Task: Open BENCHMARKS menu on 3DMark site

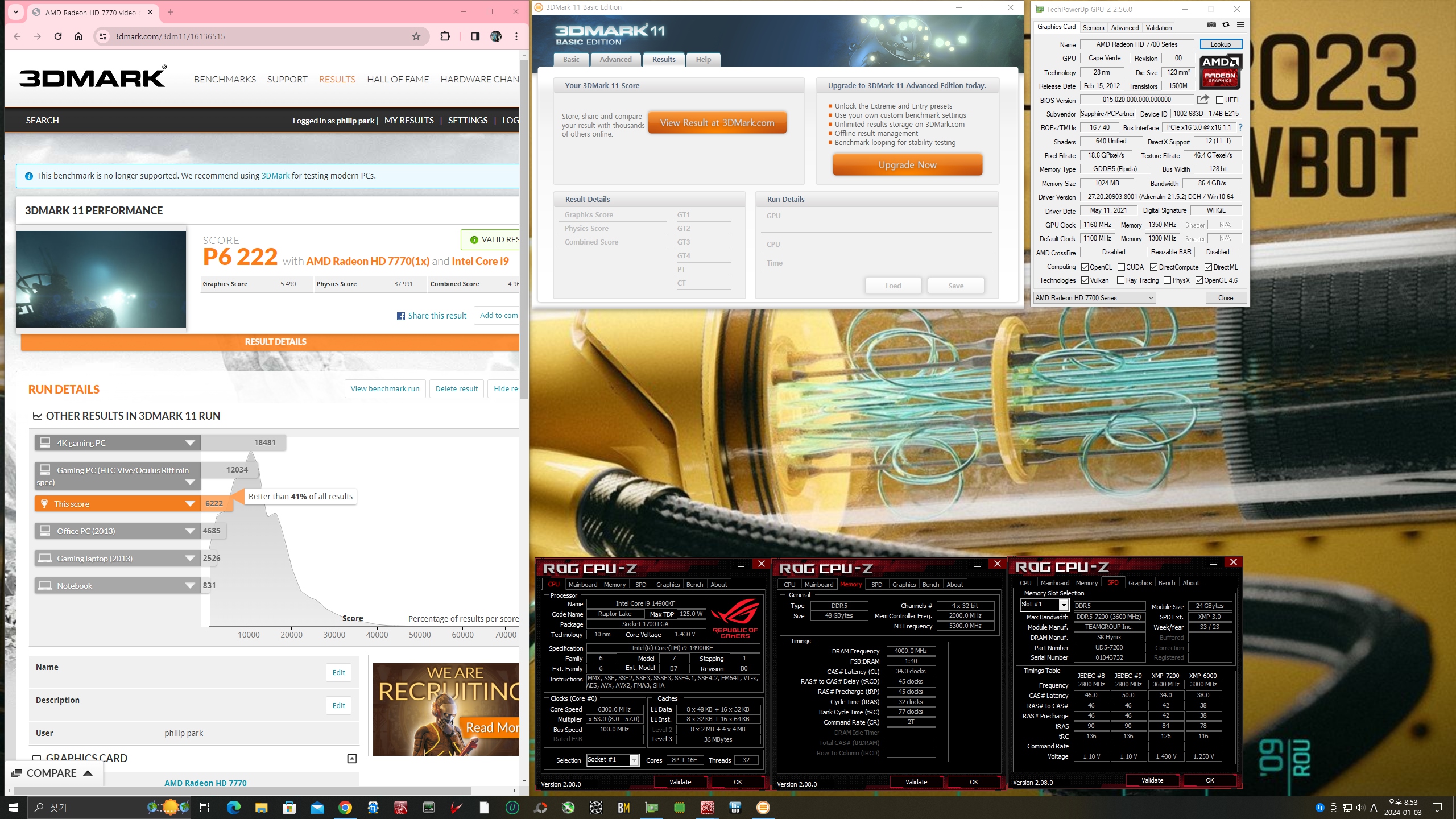Action: 225,80
